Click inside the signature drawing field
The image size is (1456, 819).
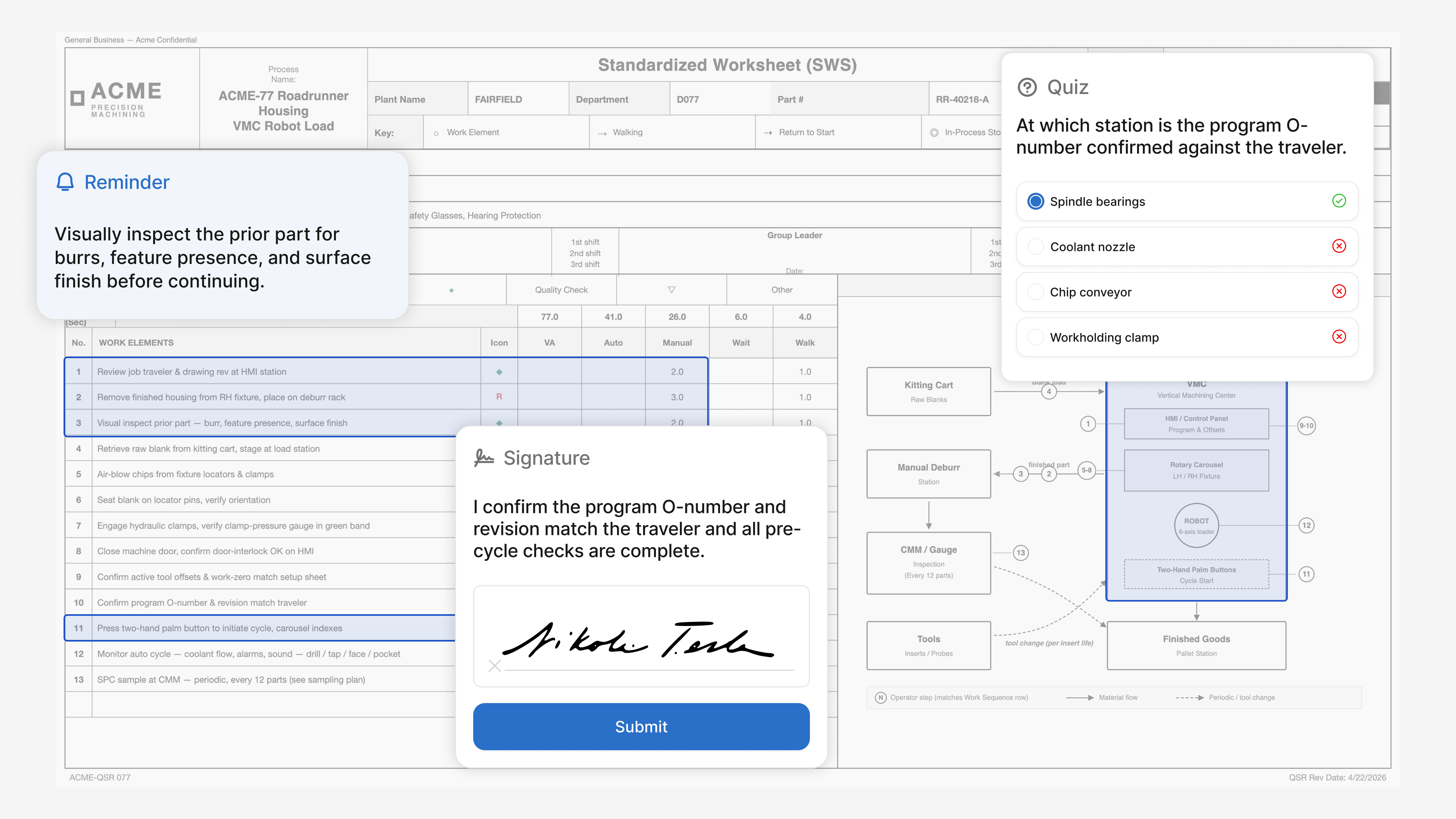pyautogui.click(x=641, y=636)
